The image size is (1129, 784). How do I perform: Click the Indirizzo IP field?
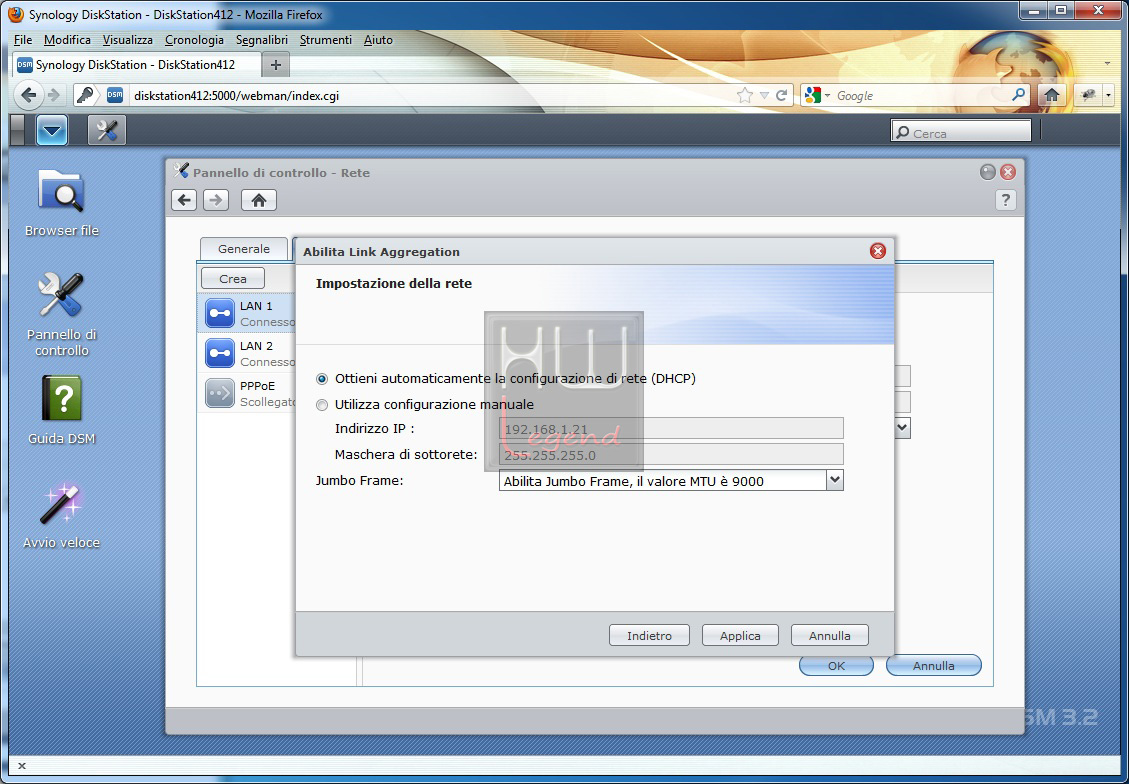(x=671, y=428)
